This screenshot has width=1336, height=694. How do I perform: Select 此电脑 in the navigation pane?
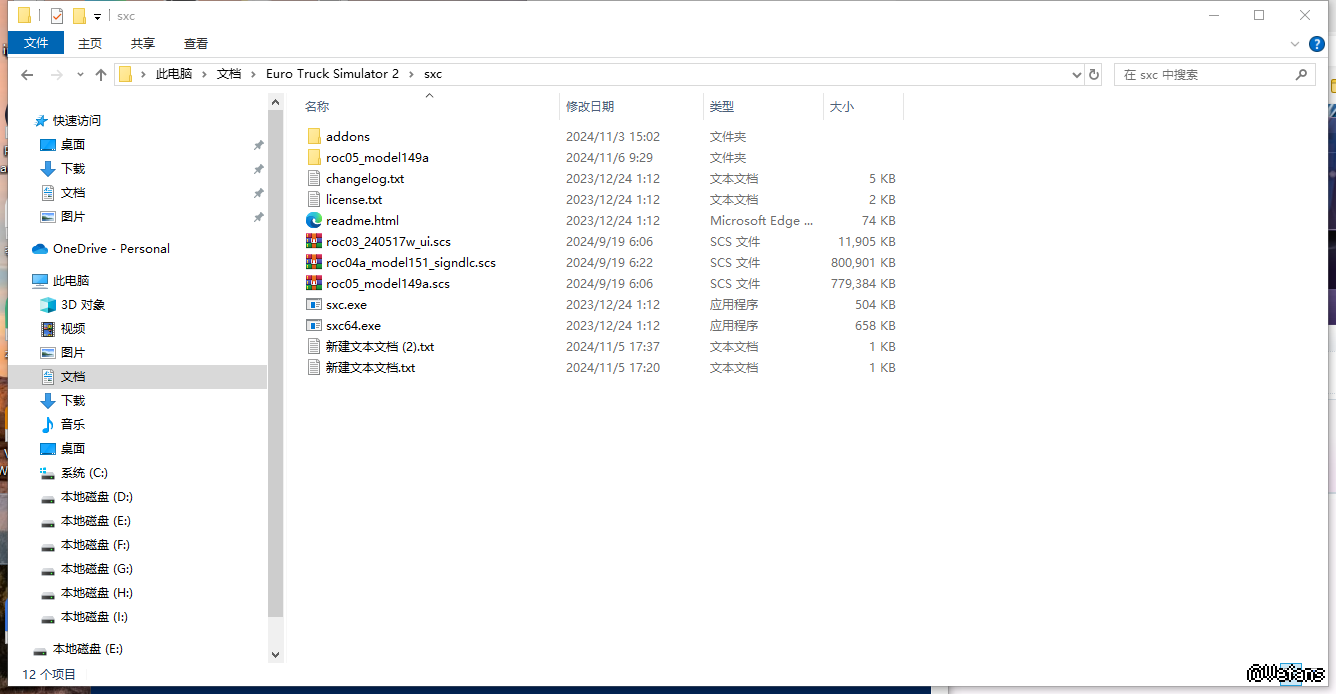[x=70, y=280]
